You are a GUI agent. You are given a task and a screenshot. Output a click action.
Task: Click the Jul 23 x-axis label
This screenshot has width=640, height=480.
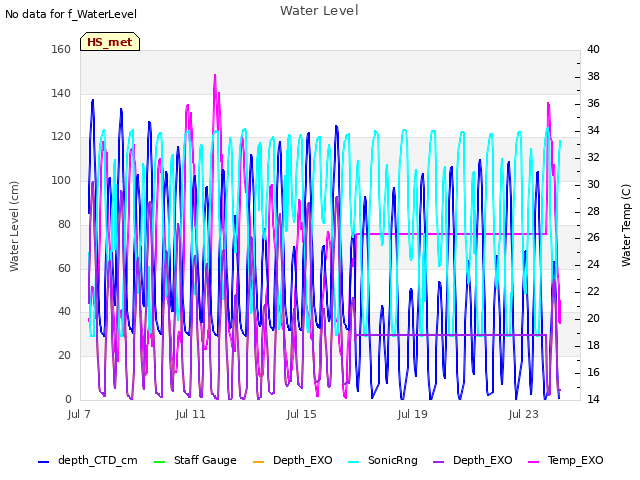[523, 414]
